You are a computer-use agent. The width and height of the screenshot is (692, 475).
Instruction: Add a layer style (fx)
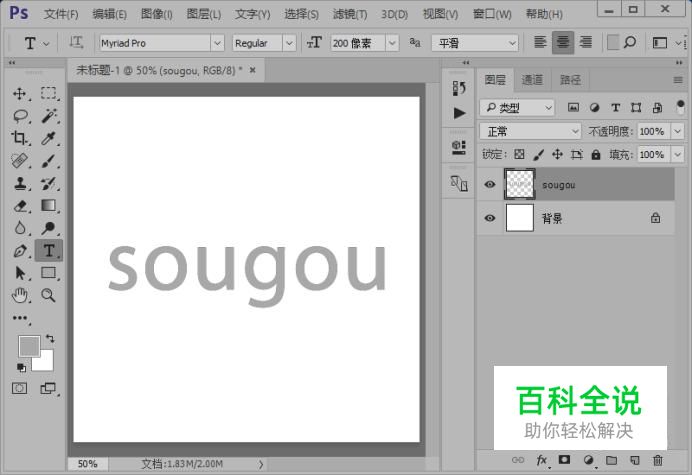tap(542, 460)
